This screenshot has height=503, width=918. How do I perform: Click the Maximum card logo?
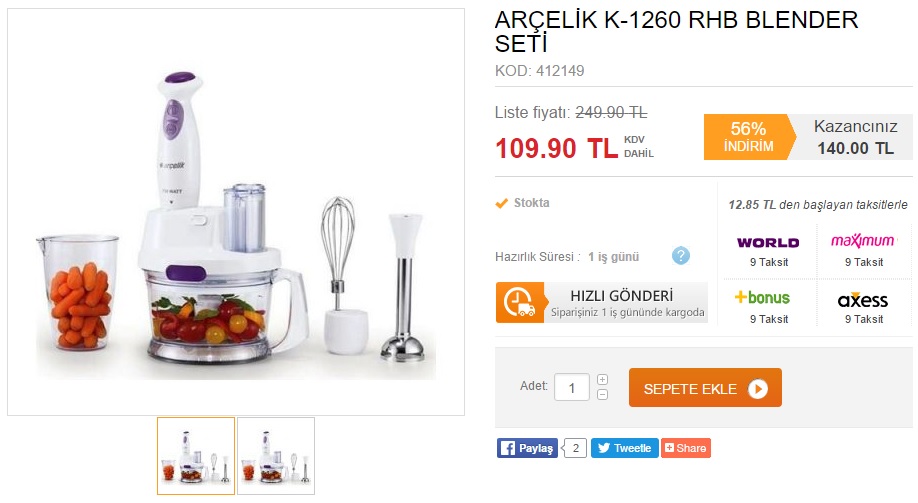tap(863, 241)
